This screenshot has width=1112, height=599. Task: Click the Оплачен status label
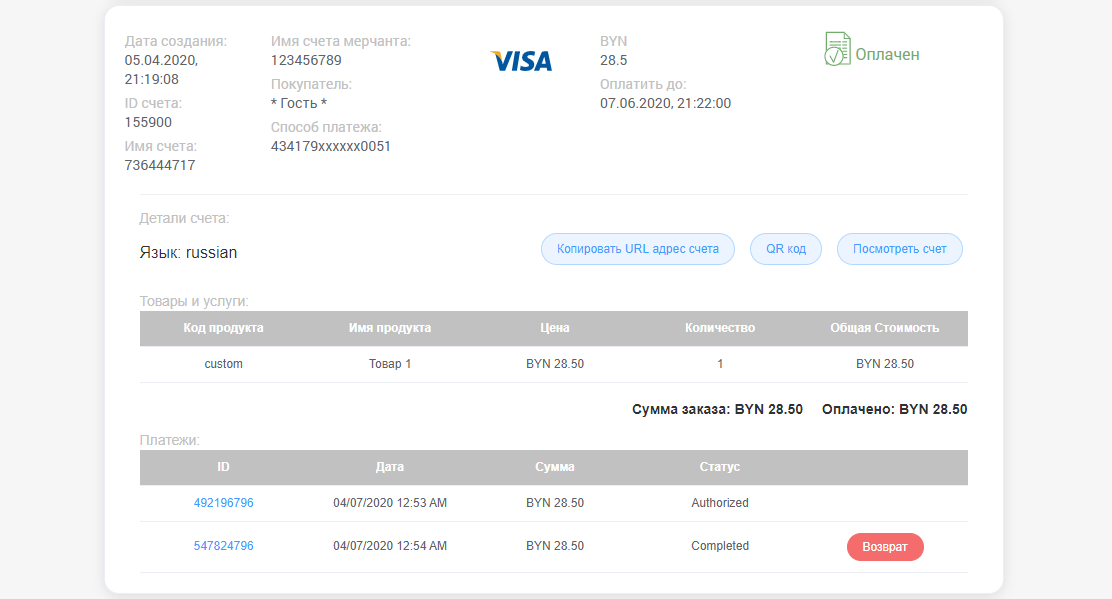pyautogui.click(x=886, y=55)
